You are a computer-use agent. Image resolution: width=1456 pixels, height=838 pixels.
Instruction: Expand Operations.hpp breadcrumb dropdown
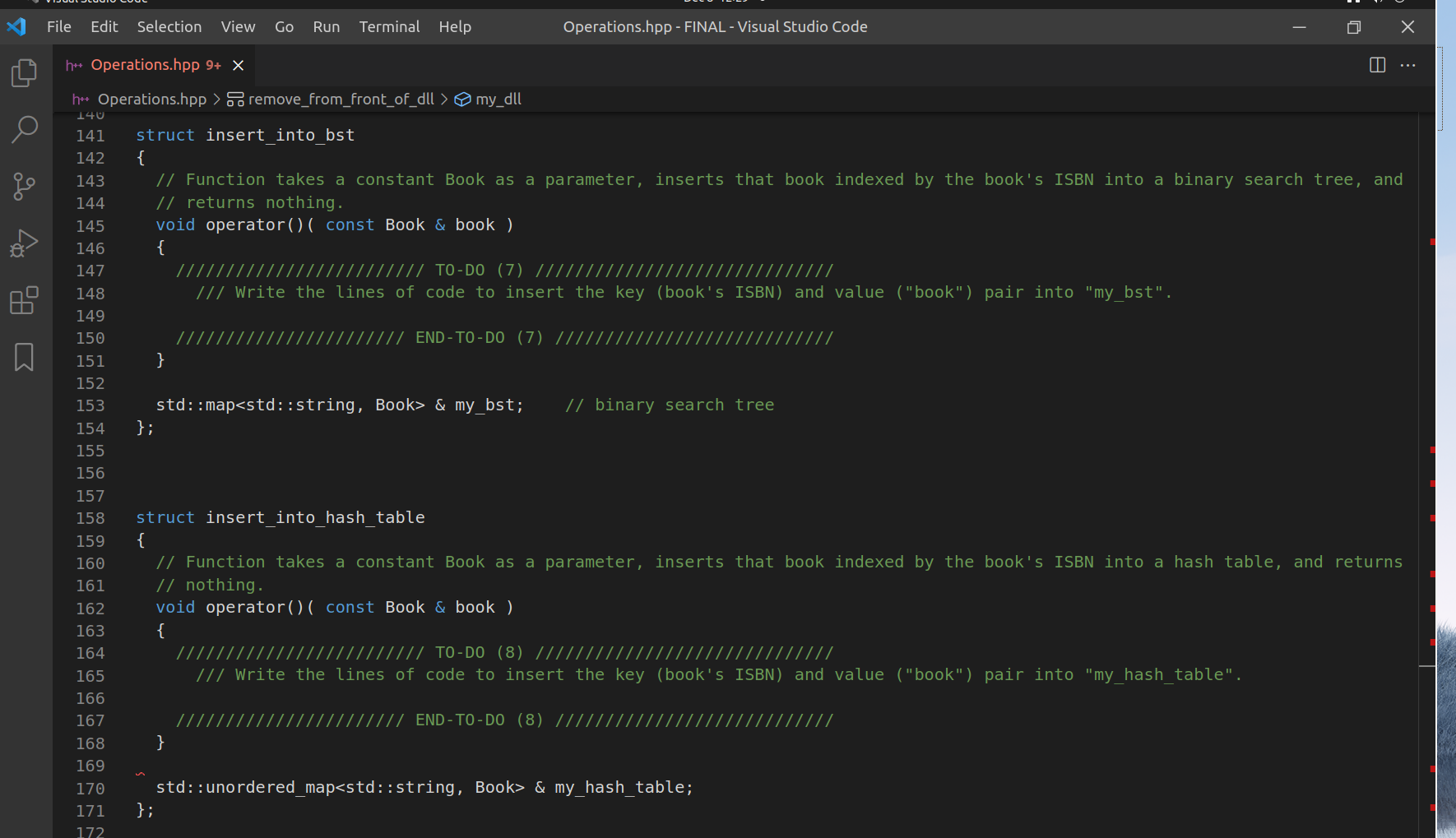[x=152, y=100]
